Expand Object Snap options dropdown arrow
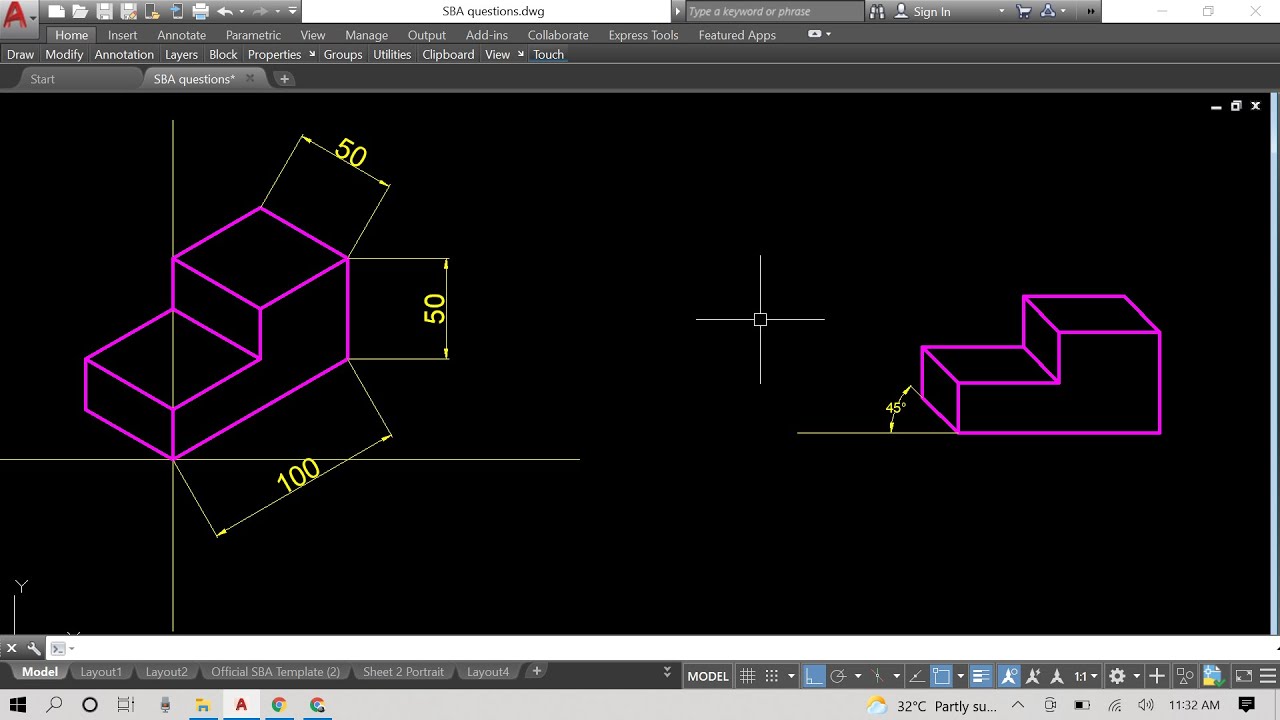This screenshot has height=720, width=1280. pyautogui.click(x=960, y=676)
